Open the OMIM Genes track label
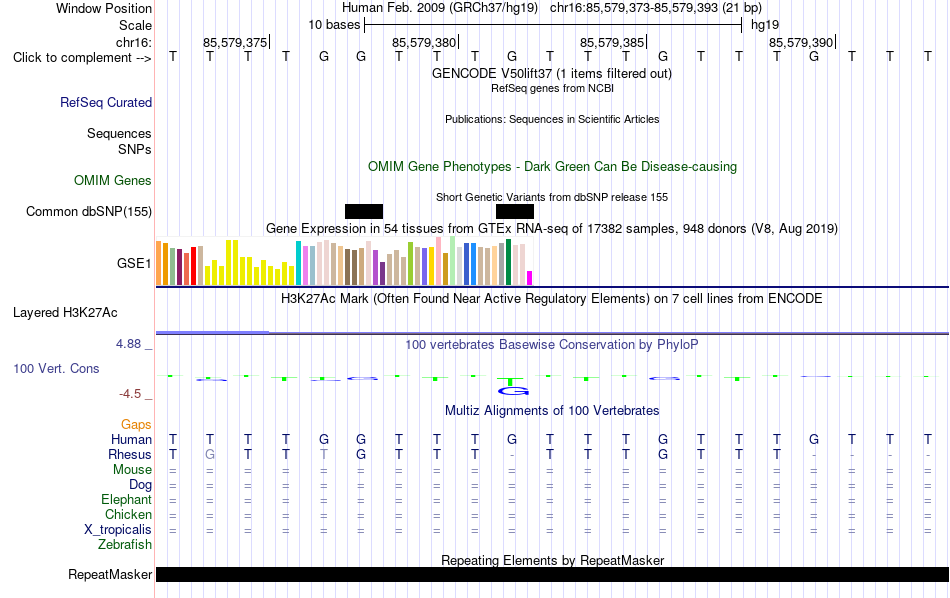Viewport: 950px width, 598px height. pos(112,181)
